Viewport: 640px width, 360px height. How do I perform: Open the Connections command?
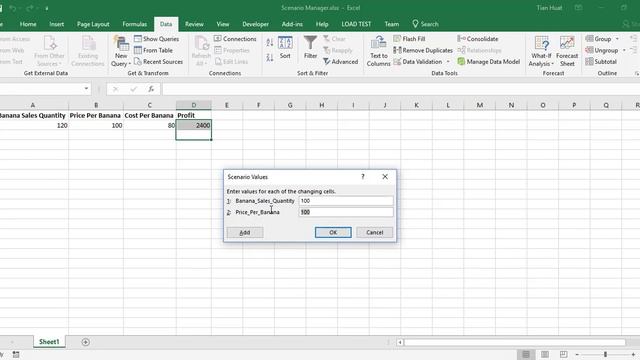pos(235,39)
